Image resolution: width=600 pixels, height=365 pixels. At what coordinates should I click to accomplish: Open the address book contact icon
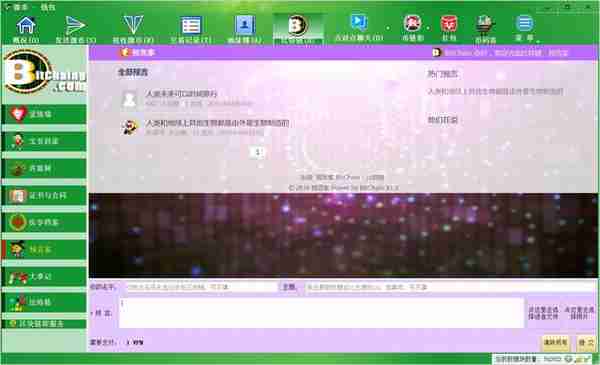click(245, 29)
